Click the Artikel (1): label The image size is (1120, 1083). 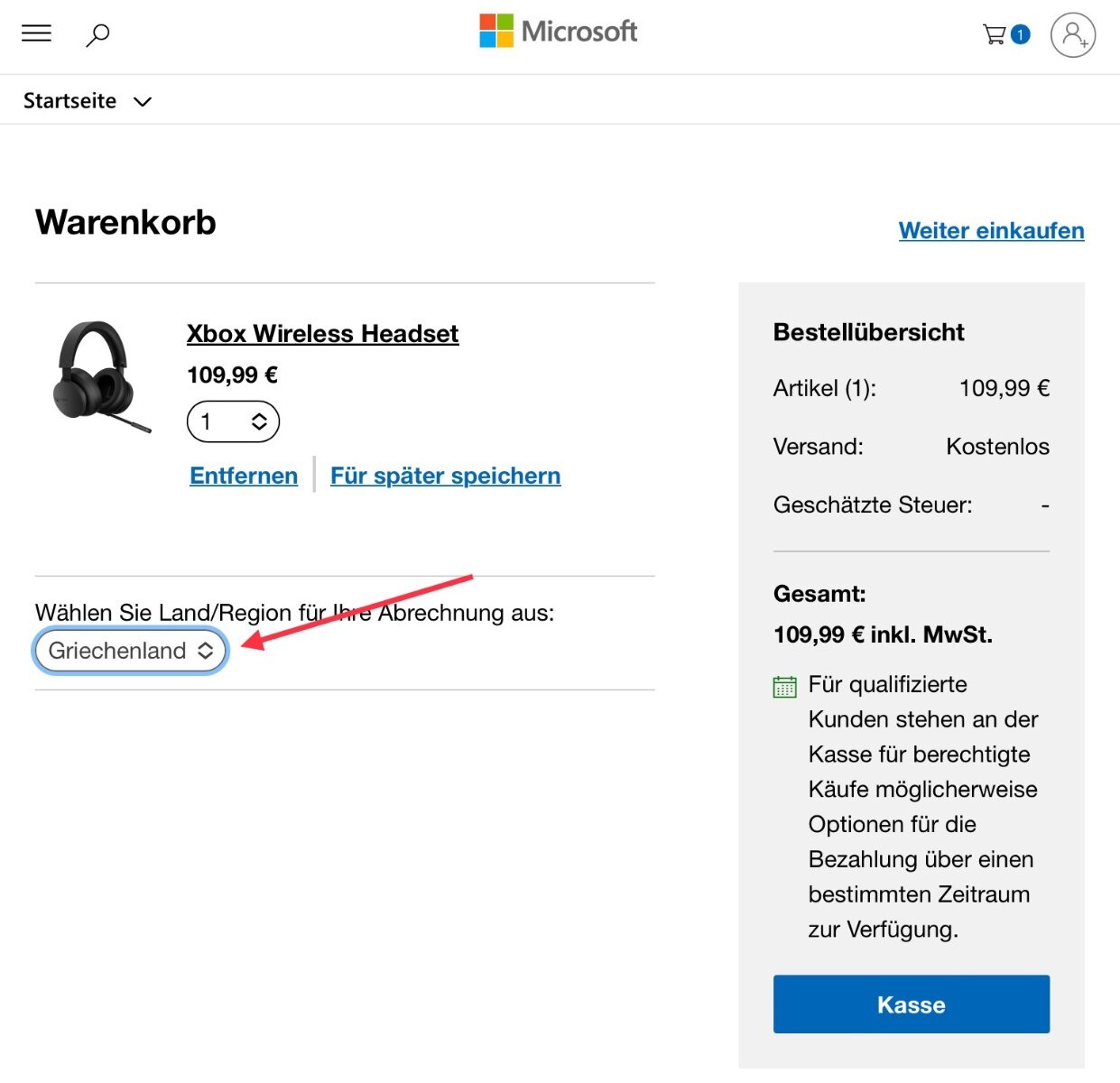tap(824, 388)
